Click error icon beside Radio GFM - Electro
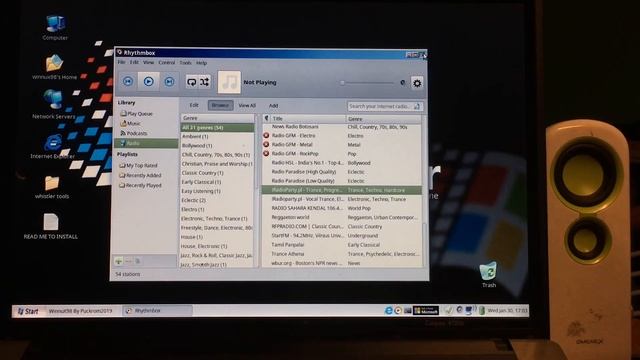The image size is (640, 360). [x=266, y=136]
